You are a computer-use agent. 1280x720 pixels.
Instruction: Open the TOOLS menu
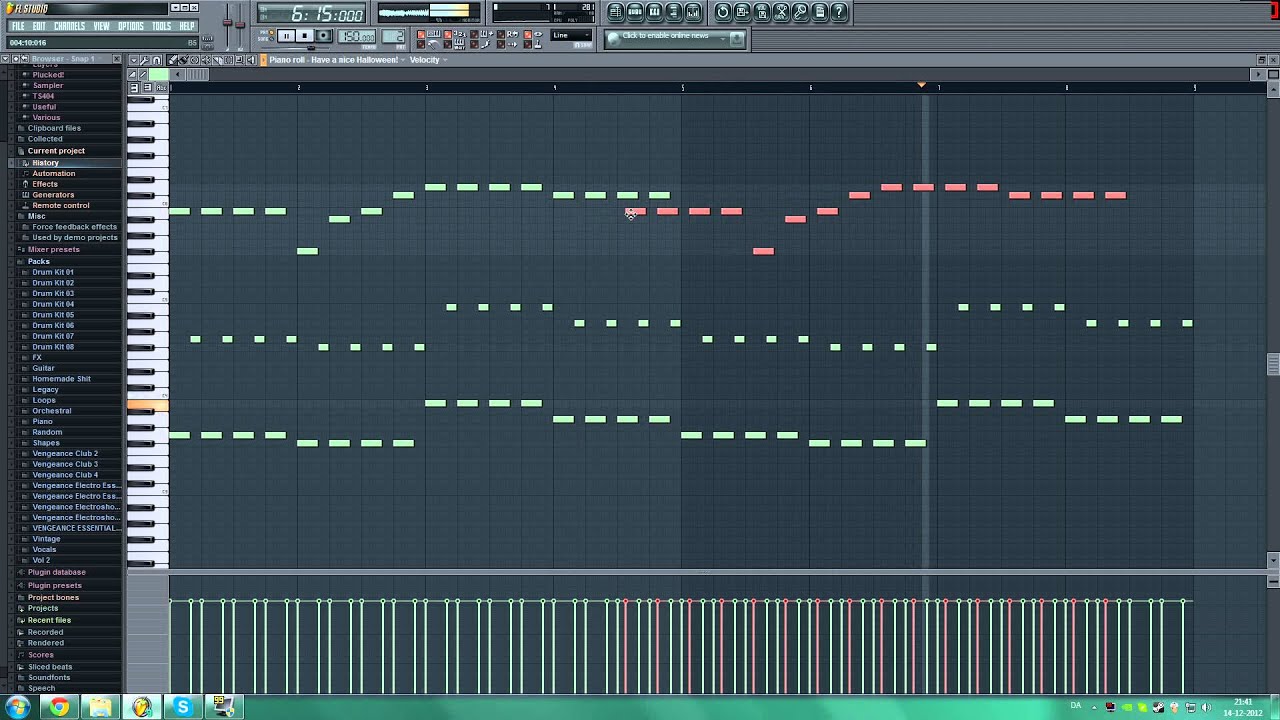[162, 26]
